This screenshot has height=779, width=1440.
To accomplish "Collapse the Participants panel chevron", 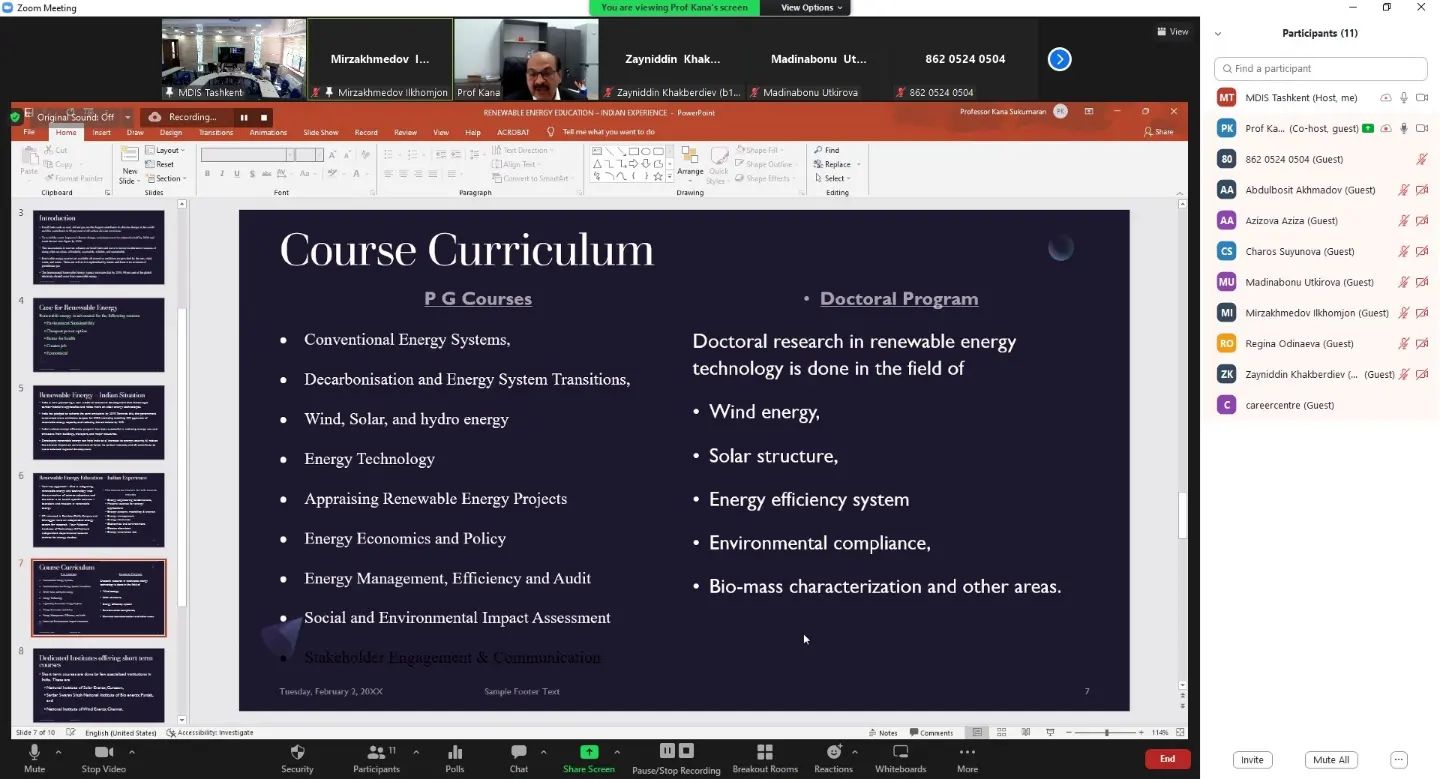I will click(x=1218, y=34).
